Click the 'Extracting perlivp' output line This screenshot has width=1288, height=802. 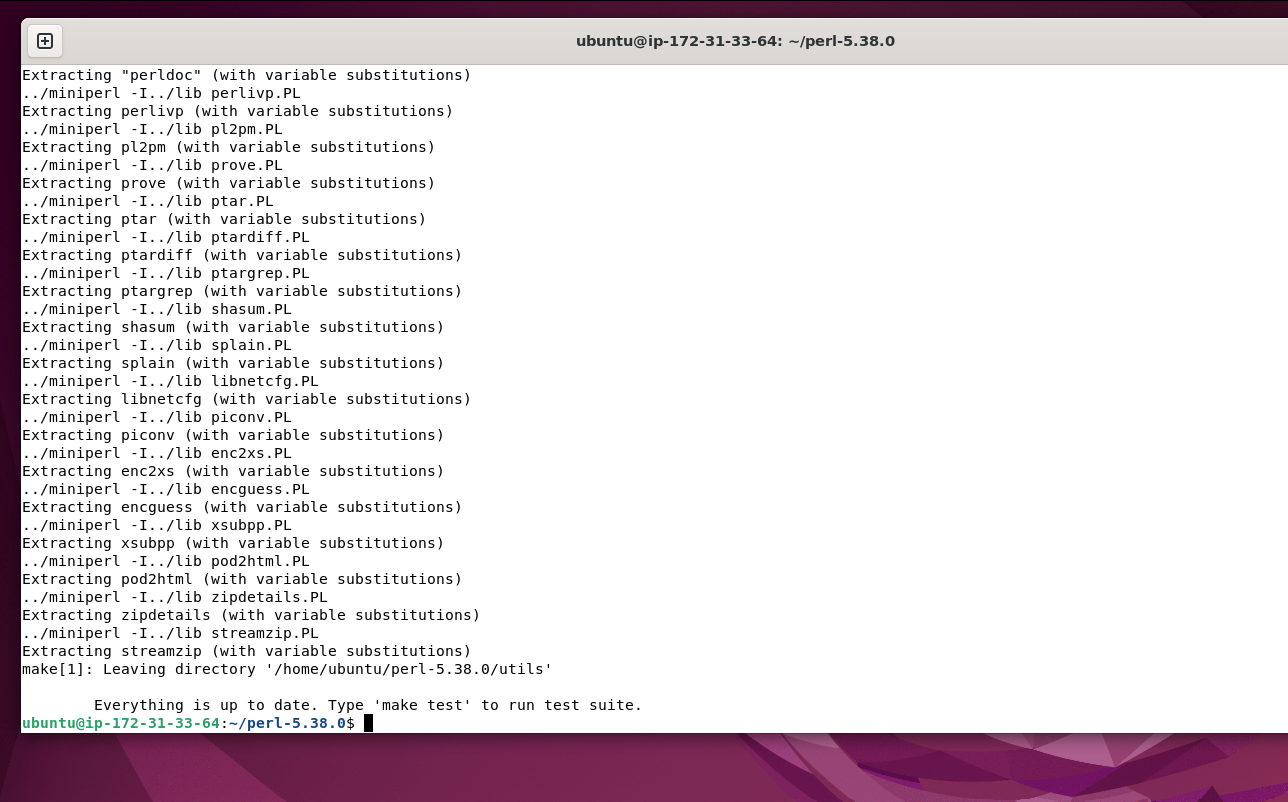pyautogui.click(x=237, y=111)
